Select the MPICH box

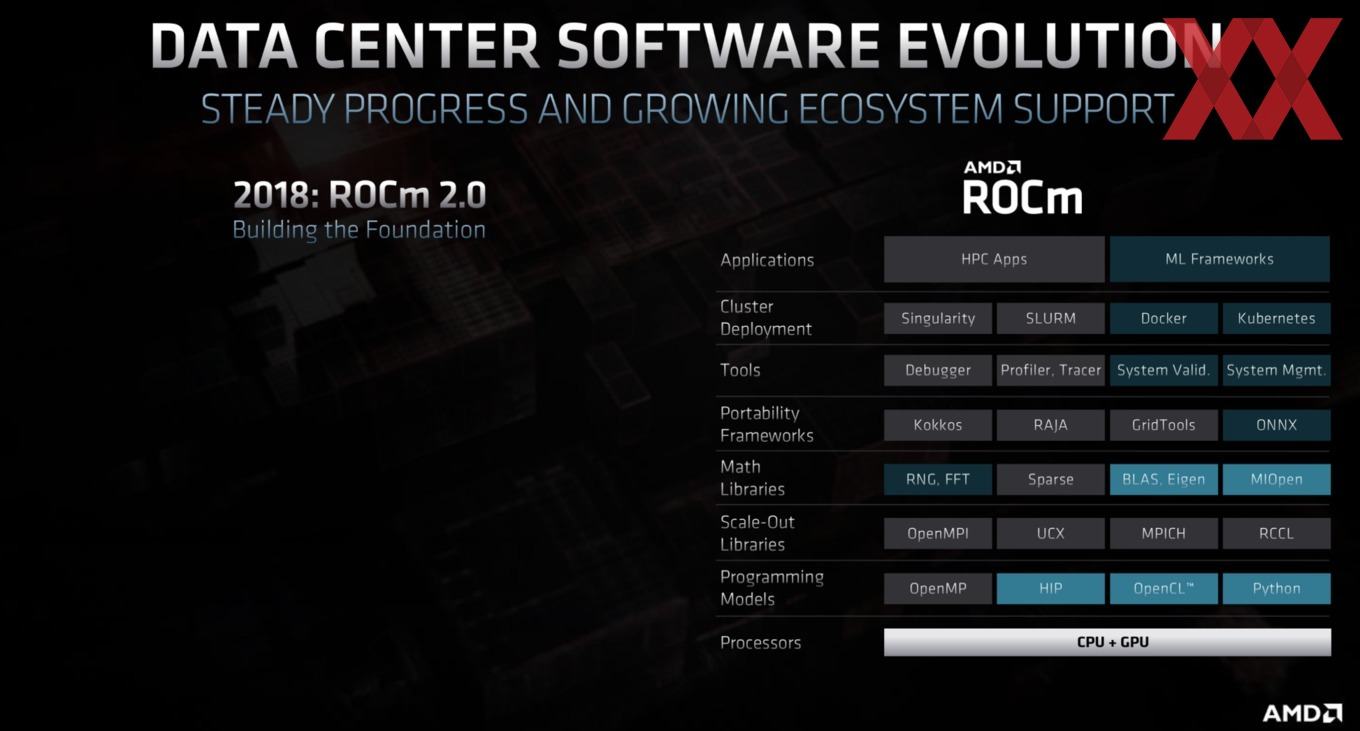(1164, 533)
